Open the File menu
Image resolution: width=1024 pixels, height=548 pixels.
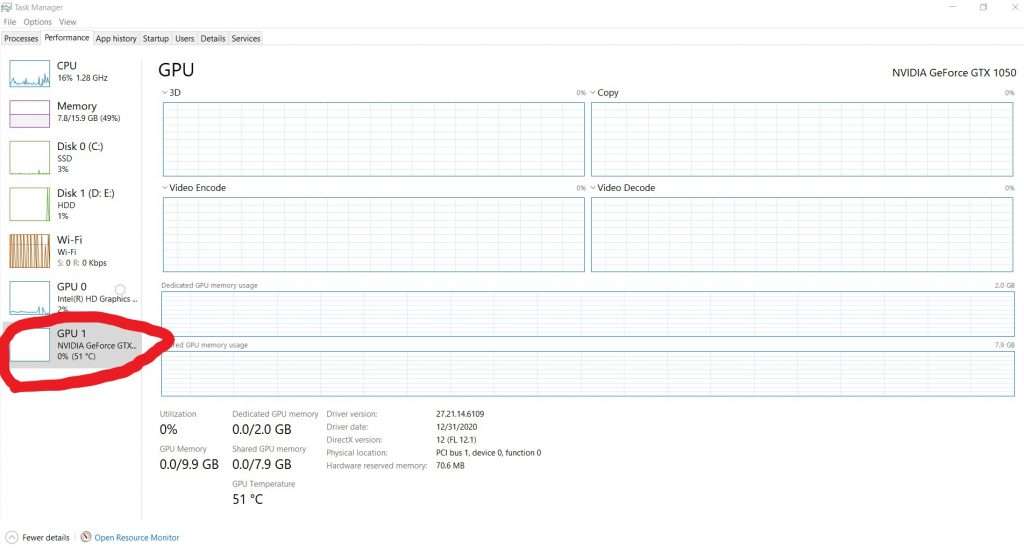(x=9, y=22)
